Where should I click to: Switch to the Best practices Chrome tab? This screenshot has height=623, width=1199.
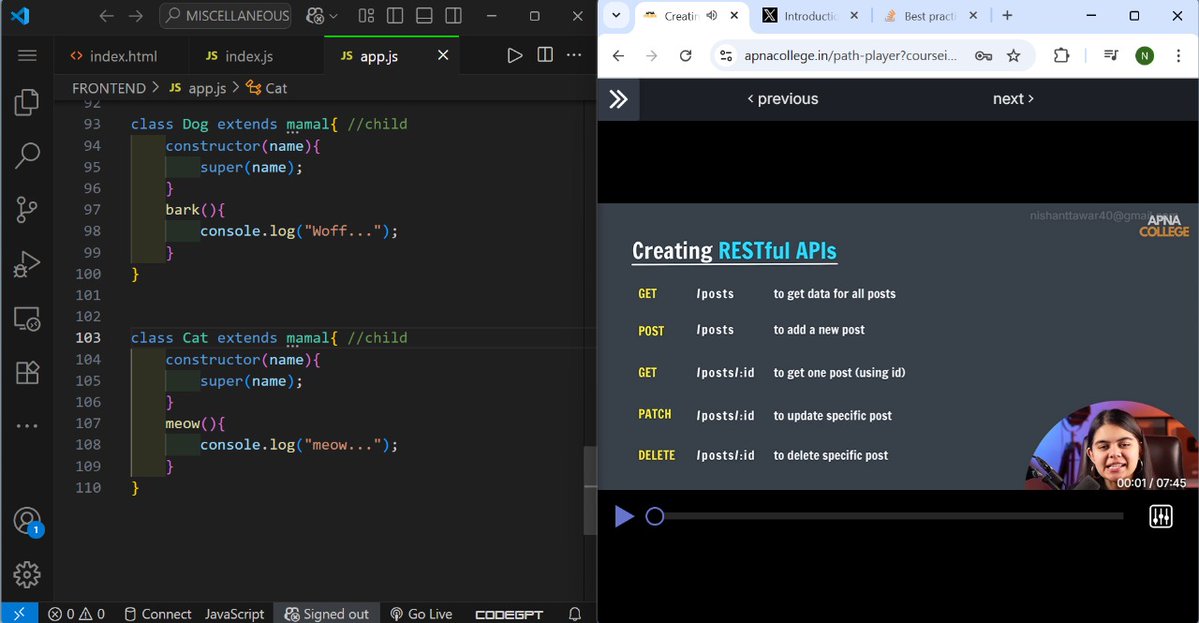(931, 16)
